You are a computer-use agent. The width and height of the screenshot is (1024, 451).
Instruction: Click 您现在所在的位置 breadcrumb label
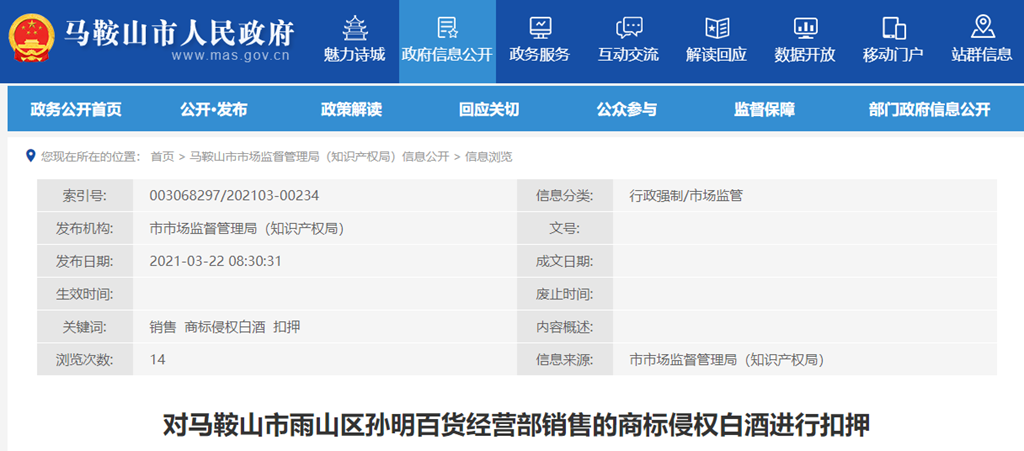[91, 157]
